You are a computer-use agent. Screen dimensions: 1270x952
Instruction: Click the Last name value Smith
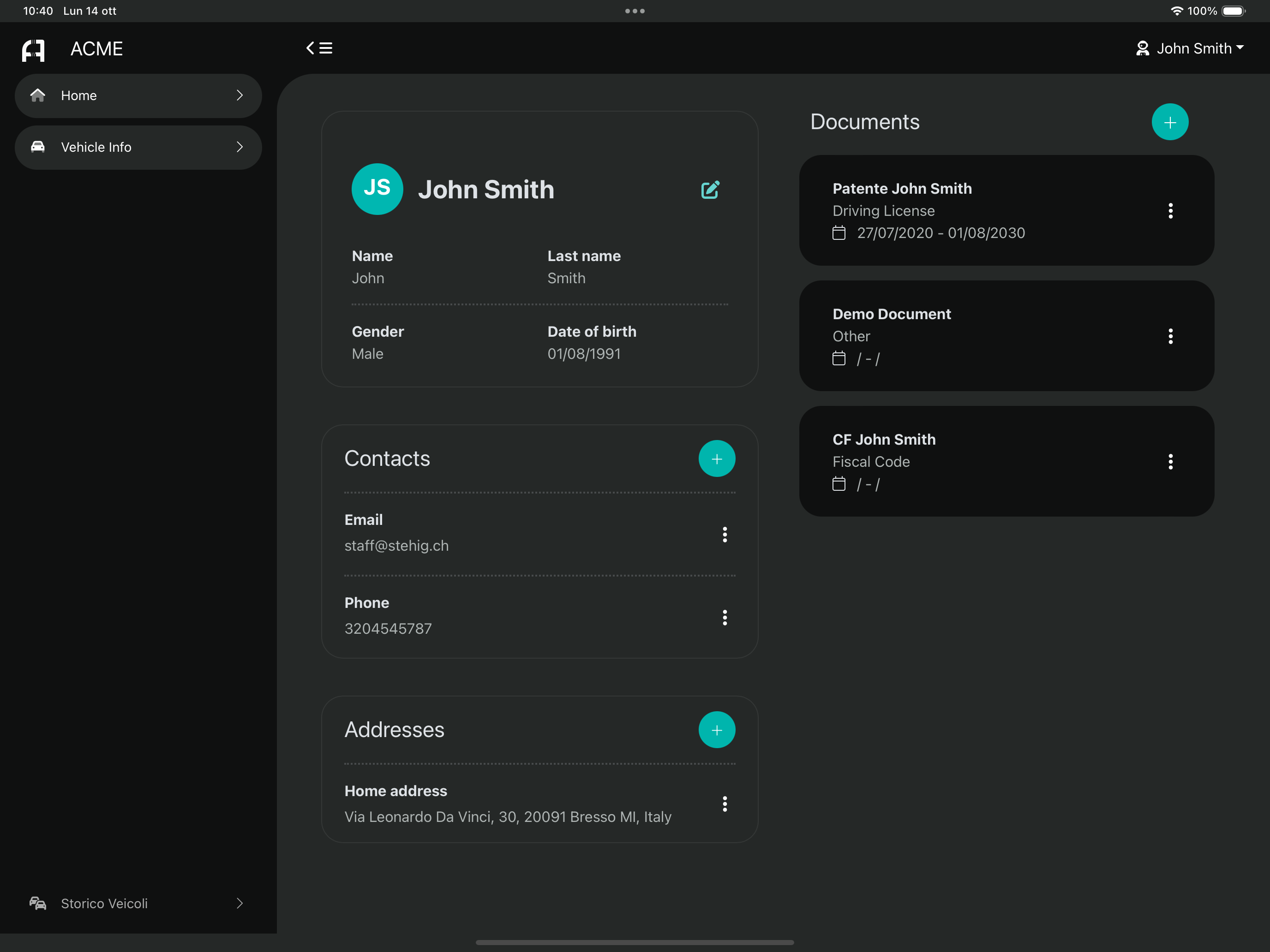566,278
